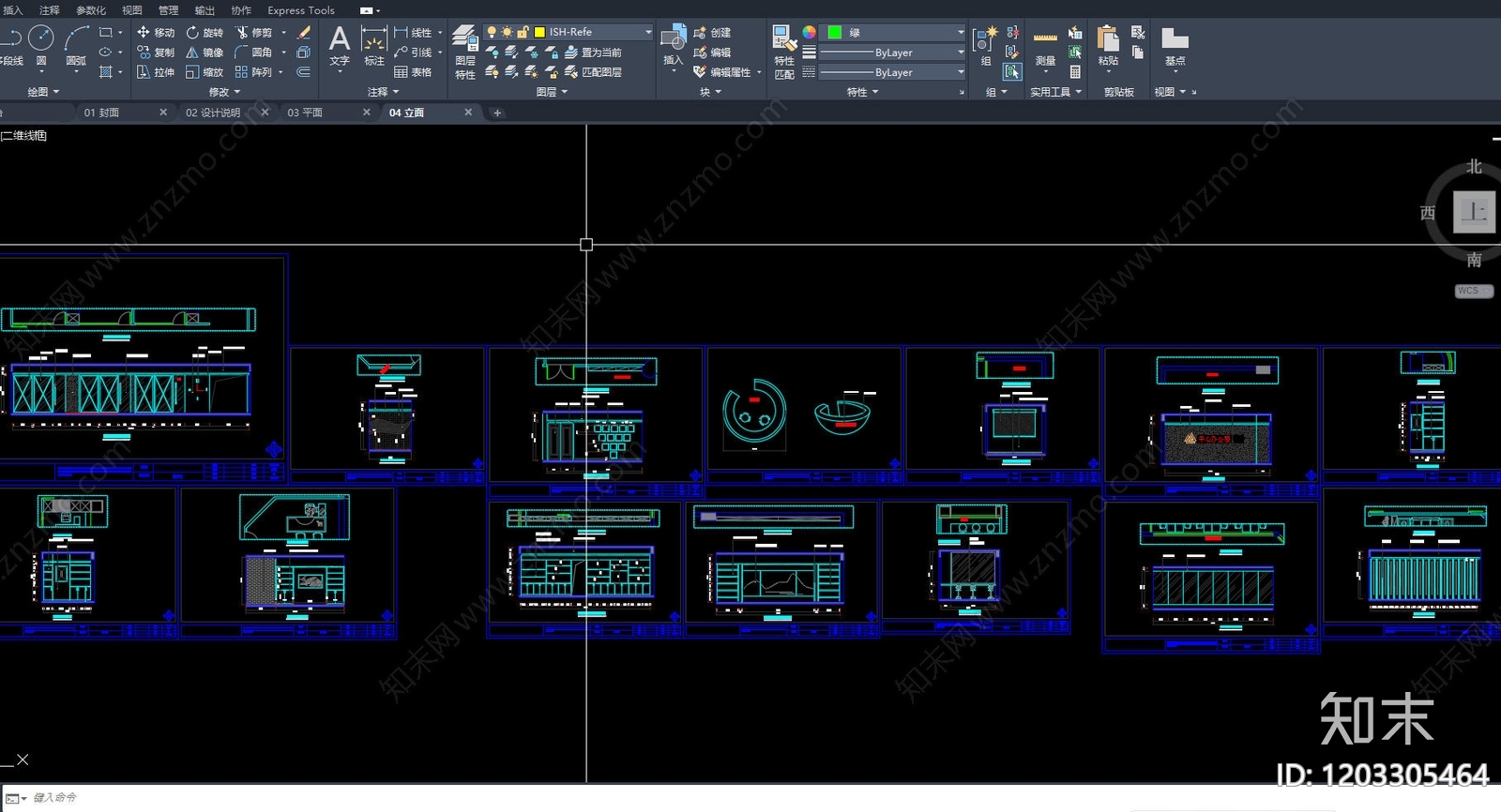Select the Text (文字) annotation tool
The image size is (1501, 812).
point(340,47)
